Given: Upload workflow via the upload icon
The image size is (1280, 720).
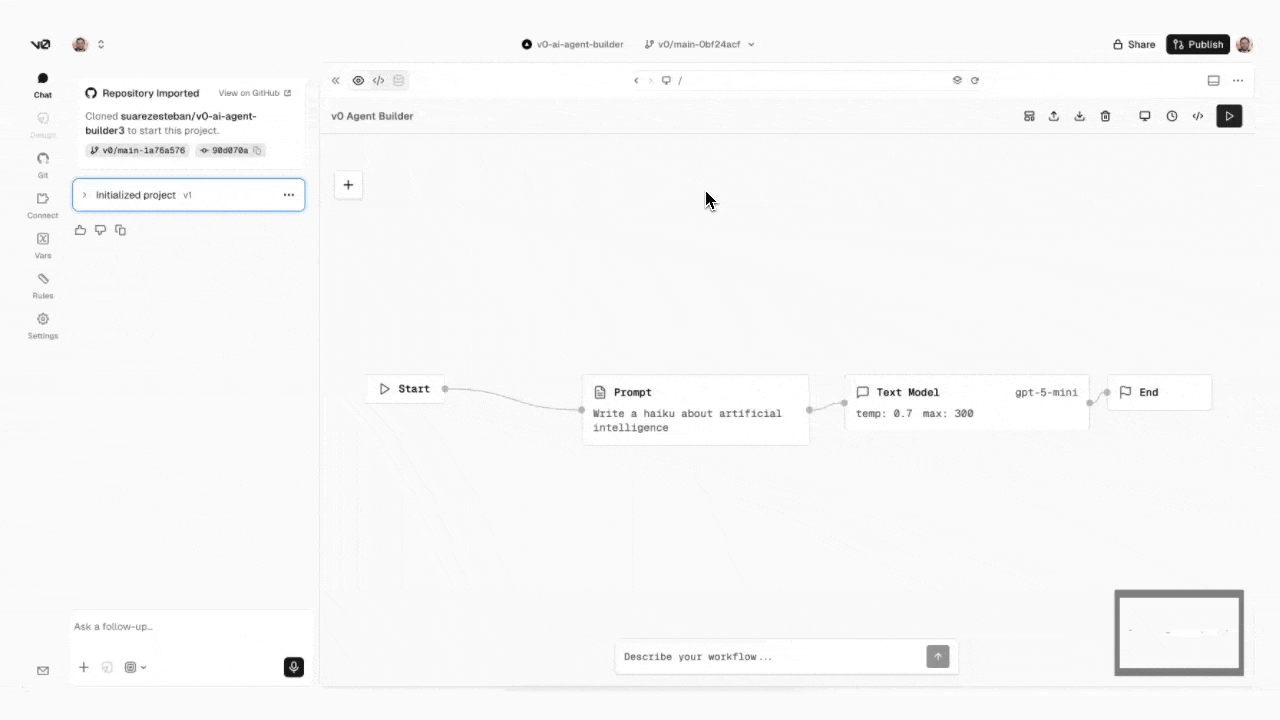Looking at the screenshot, I should click(1053, 116).
